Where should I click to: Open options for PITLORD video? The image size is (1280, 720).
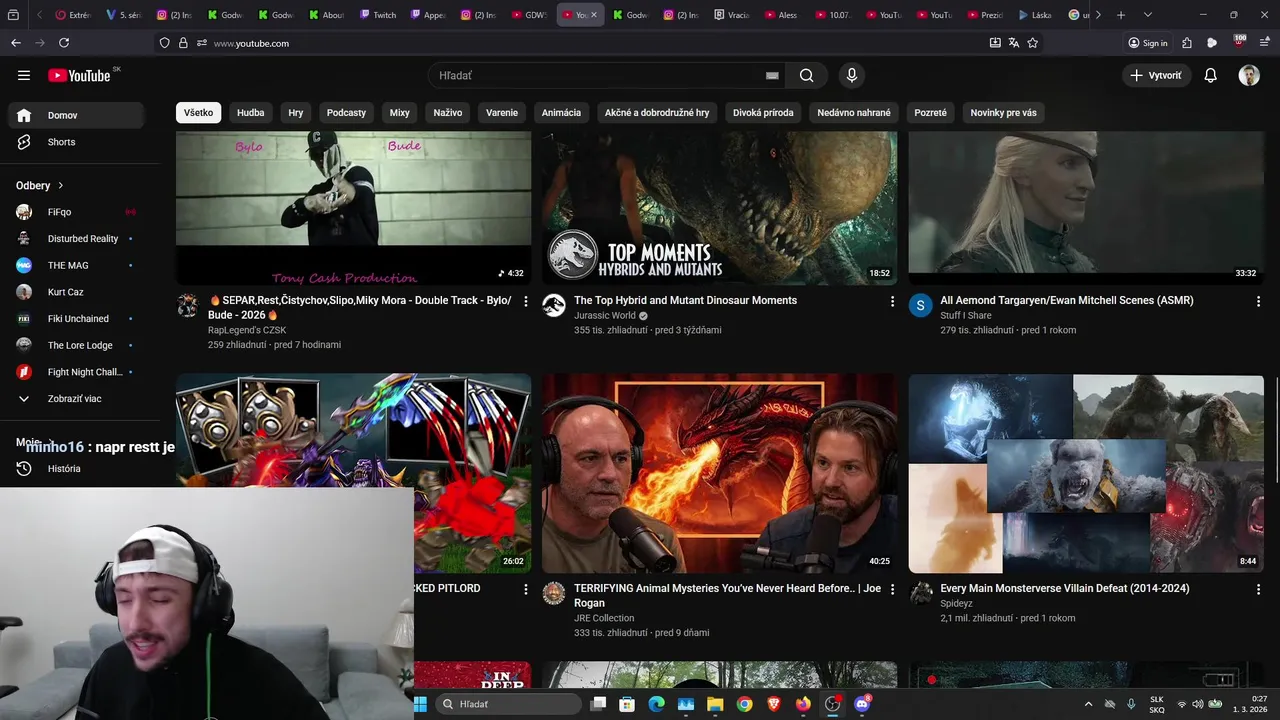tap(526, 589)
